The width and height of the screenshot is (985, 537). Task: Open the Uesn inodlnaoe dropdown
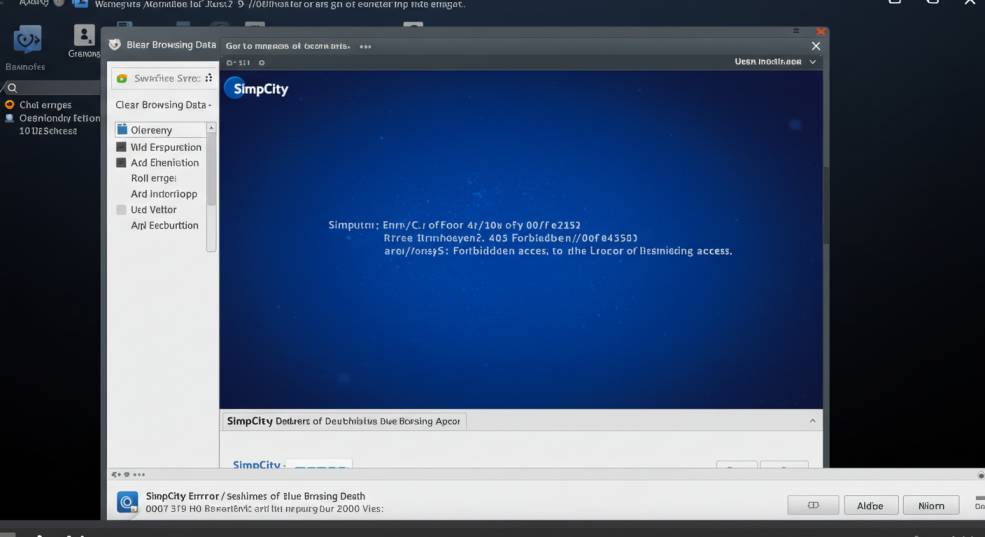(x=775, y=62)
